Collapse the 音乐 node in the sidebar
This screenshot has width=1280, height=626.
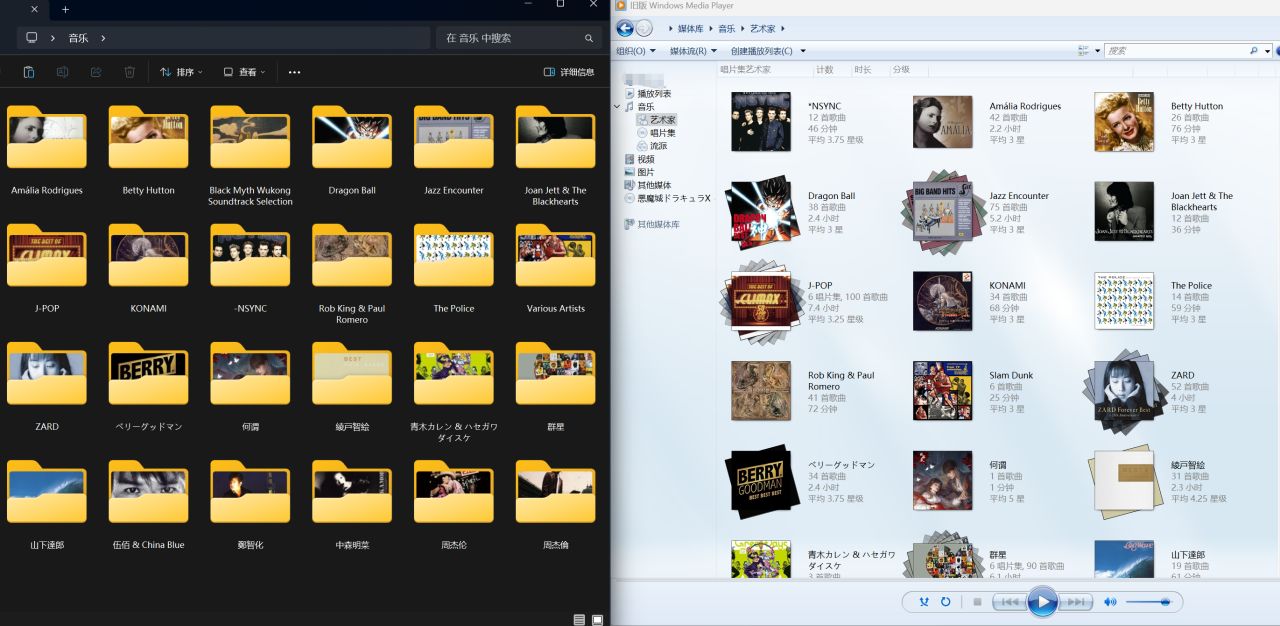click(617, 107)
